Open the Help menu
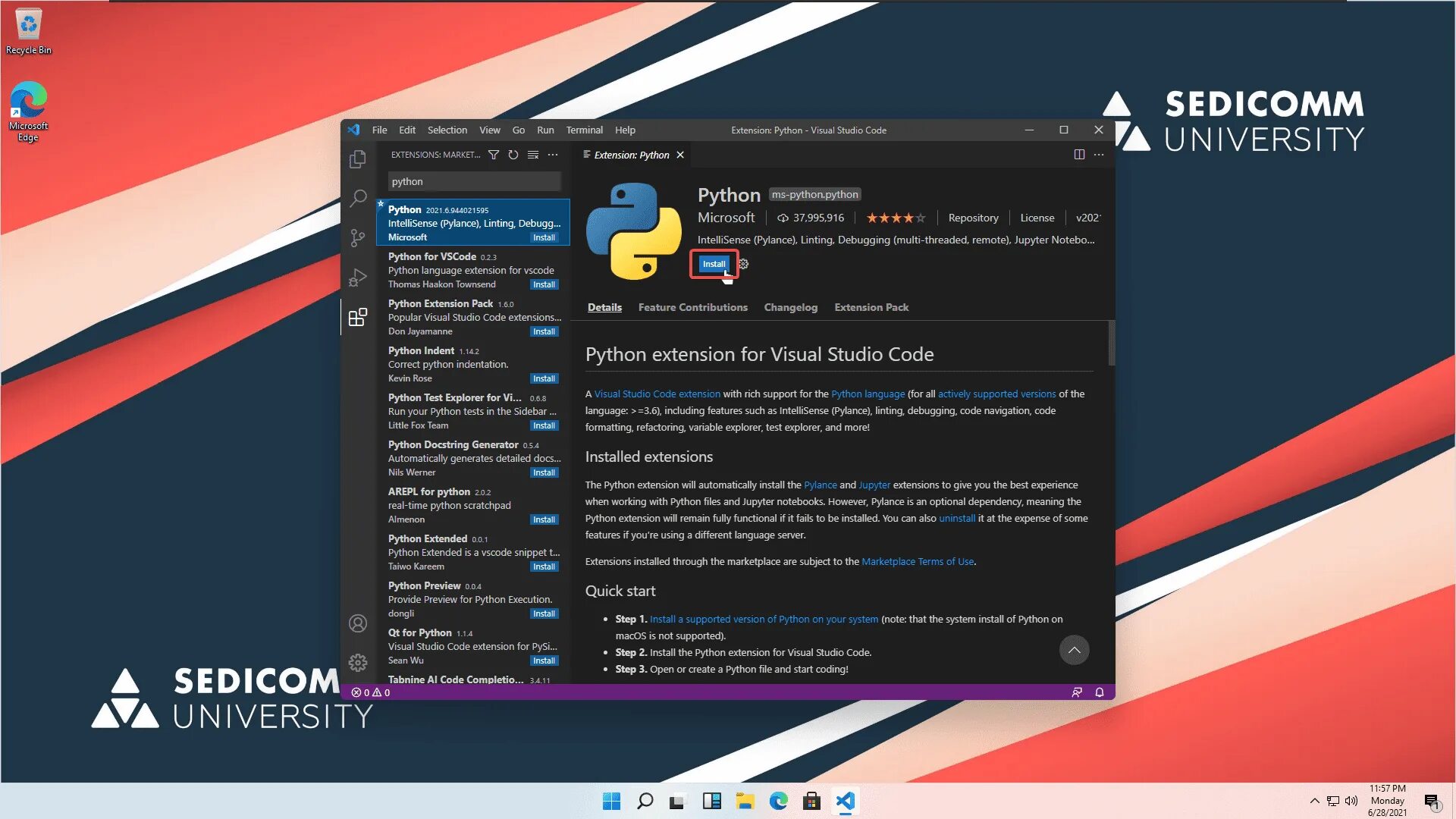This screenshot has height=819, width=1456. coord(626,130)
